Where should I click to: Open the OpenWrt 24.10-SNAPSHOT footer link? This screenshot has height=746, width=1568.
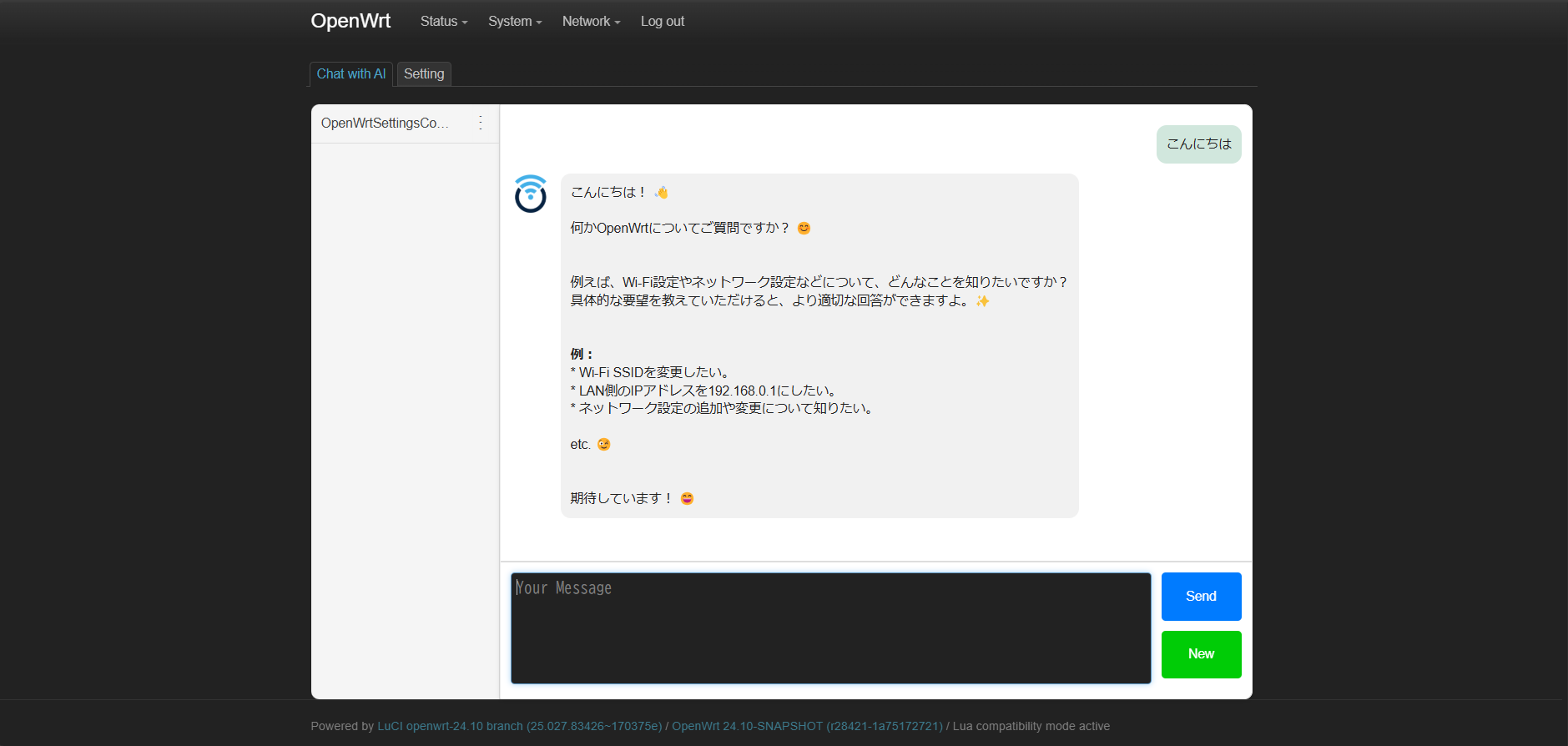(807, 726)
